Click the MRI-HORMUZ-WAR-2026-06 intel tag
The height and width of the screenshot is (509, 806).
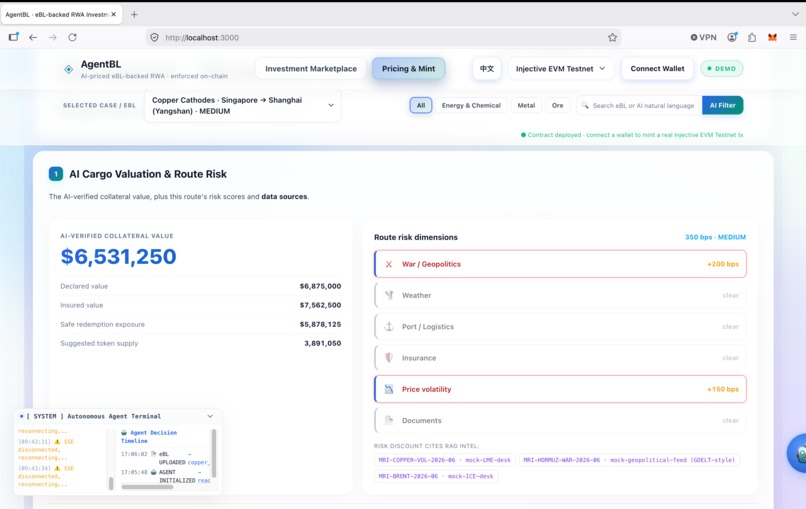629,460
